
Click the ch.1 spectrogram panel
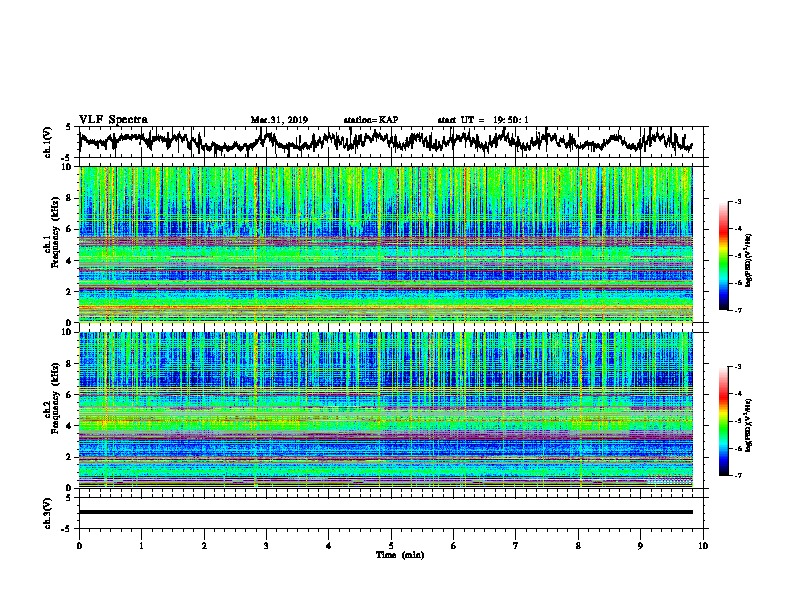(x=386, y=244)
